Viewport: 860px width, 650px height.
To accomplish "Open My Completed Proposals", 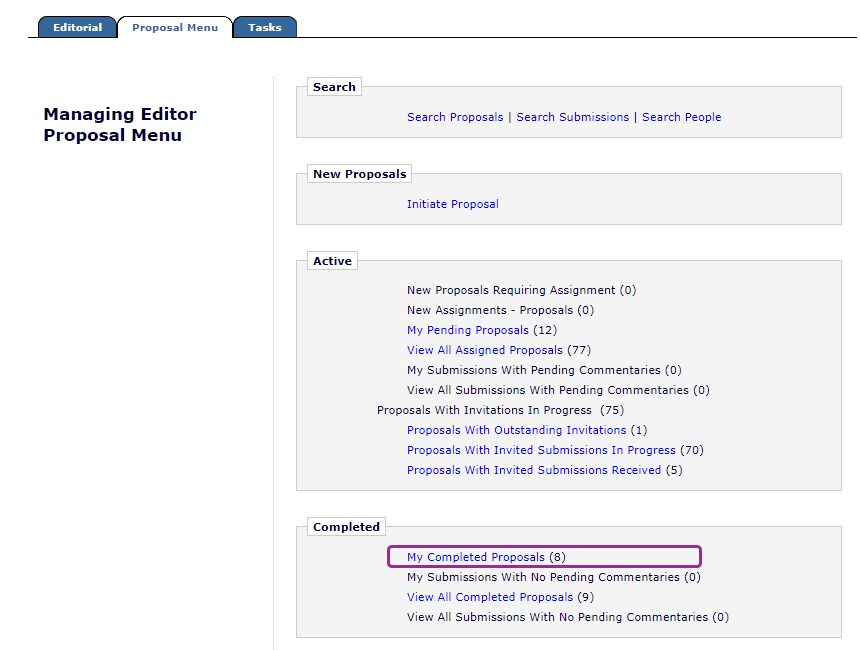I will tap(476, 557).
